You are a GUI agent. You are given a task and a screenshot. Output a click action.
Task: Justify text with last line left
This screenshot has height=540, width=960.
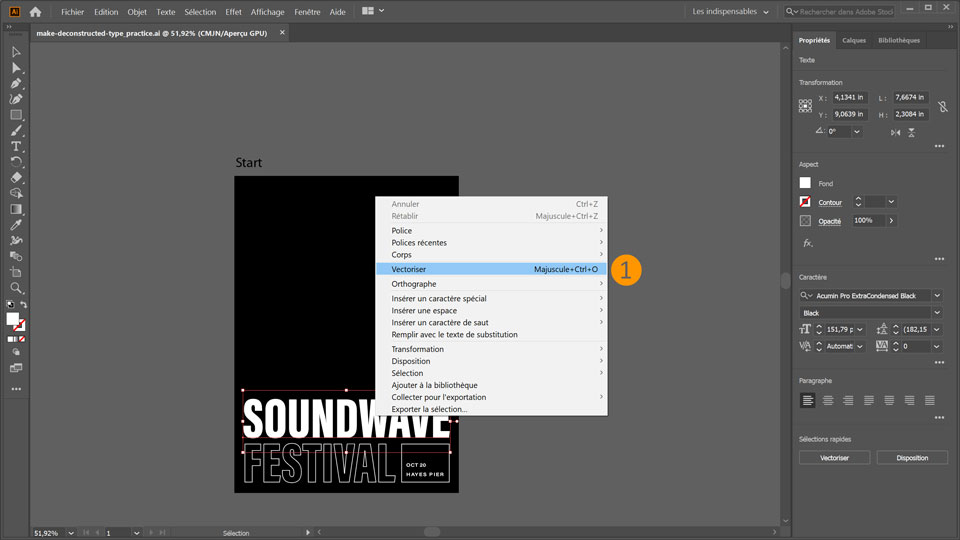coord(869,400)
